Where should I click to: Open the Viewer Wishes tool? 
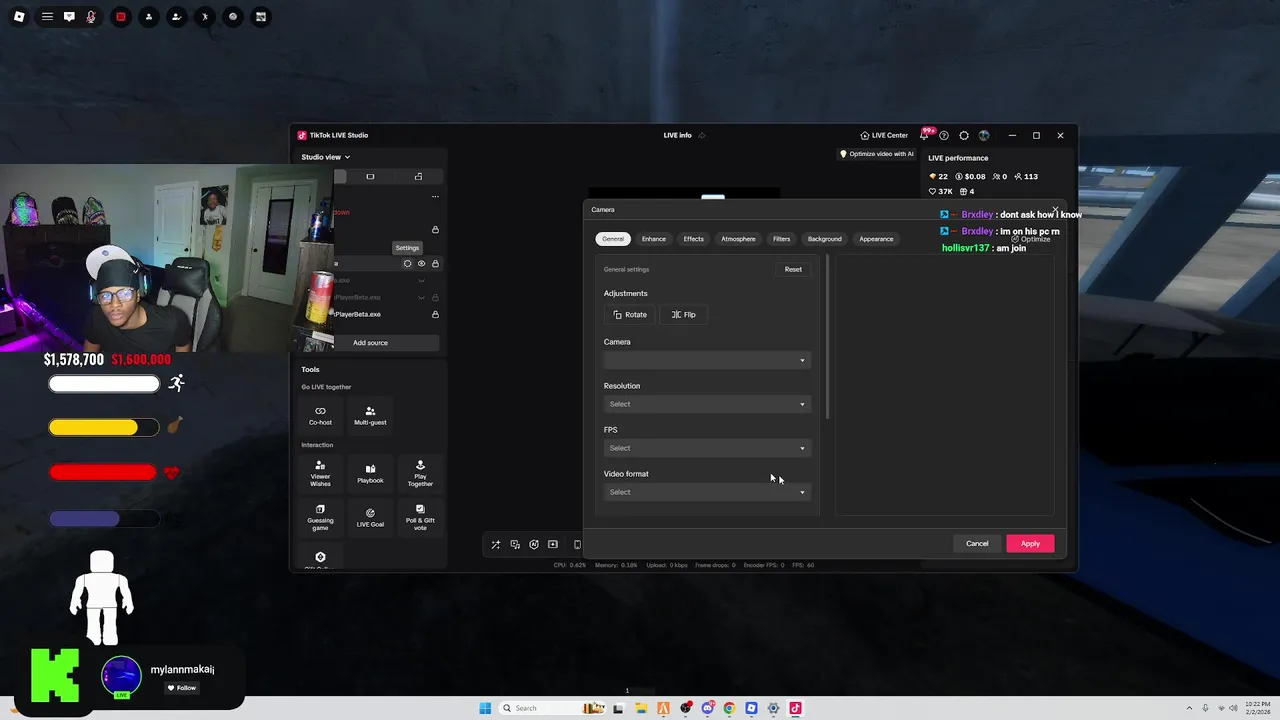tap(320, 474)
